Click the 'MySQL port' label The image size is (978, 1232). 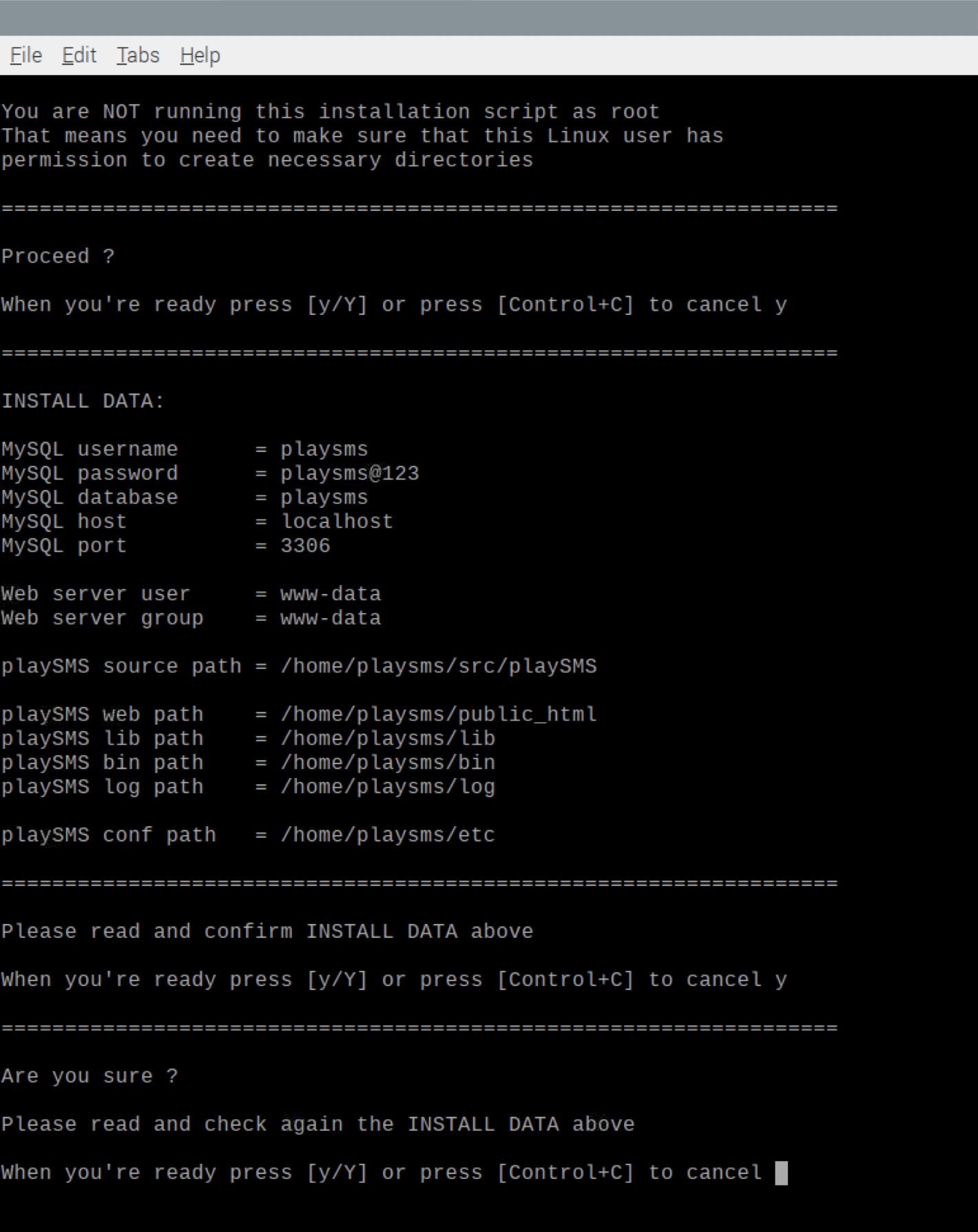point(64,546)
